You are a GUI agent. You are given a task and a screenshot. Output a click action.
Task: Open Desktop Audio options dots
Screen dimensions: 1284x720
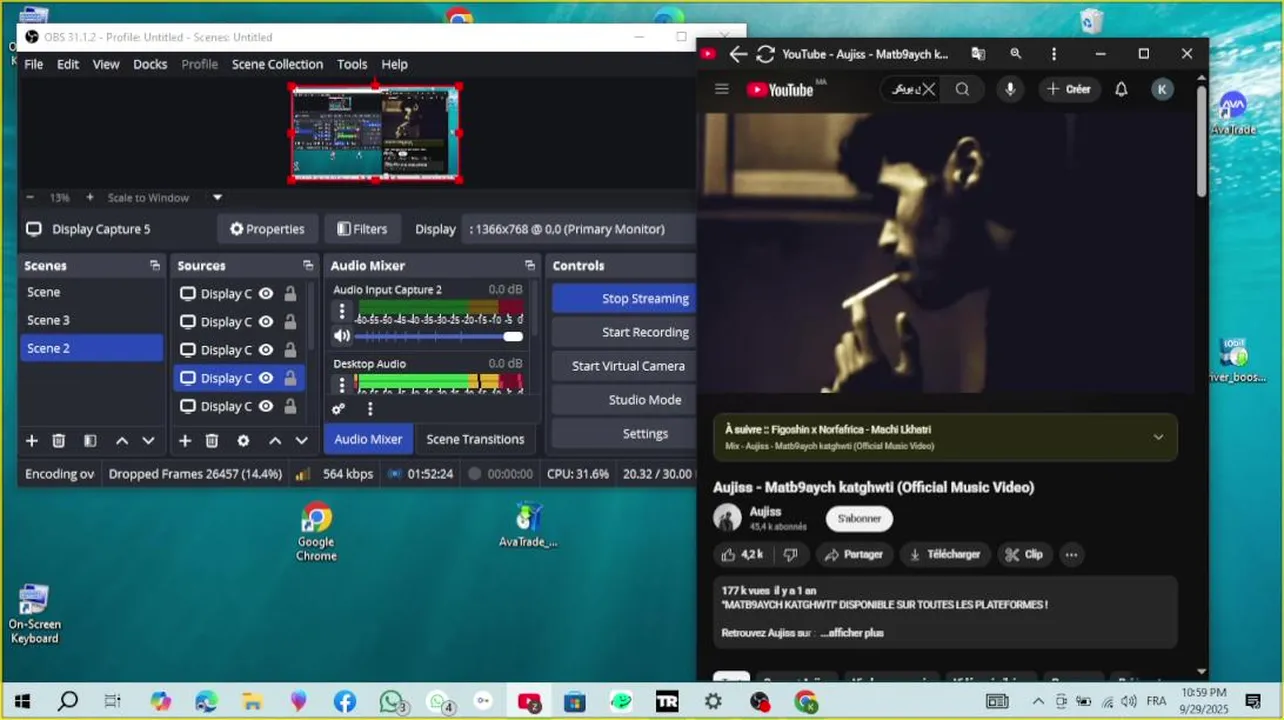[342, 384]
